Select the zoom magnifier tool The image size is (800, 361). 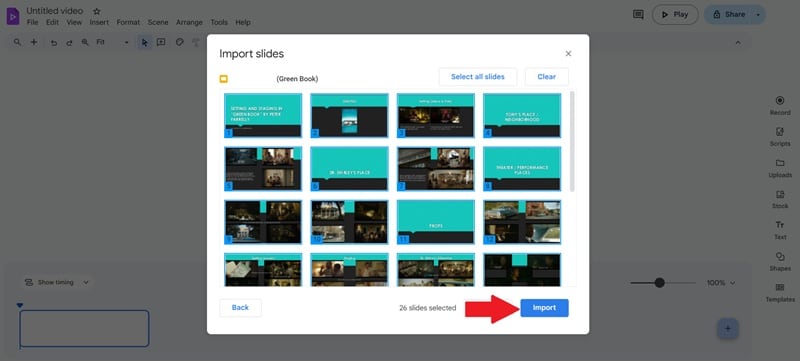[x=85, y=43]
